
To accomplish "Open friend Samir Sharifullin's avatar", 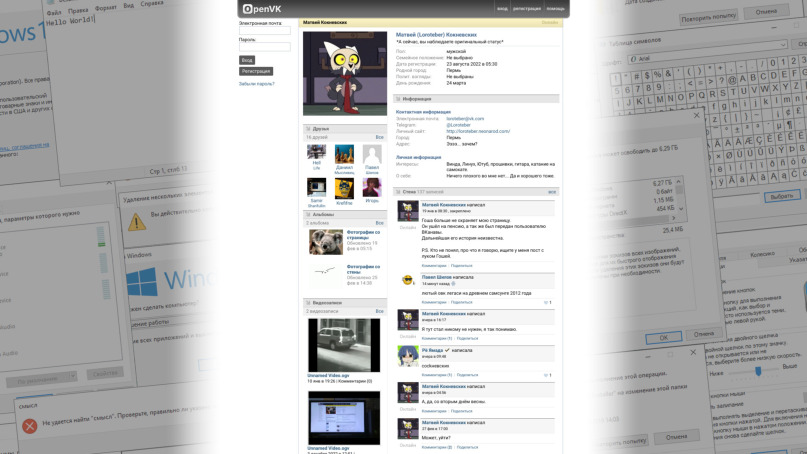I will (x=317, y=188).
